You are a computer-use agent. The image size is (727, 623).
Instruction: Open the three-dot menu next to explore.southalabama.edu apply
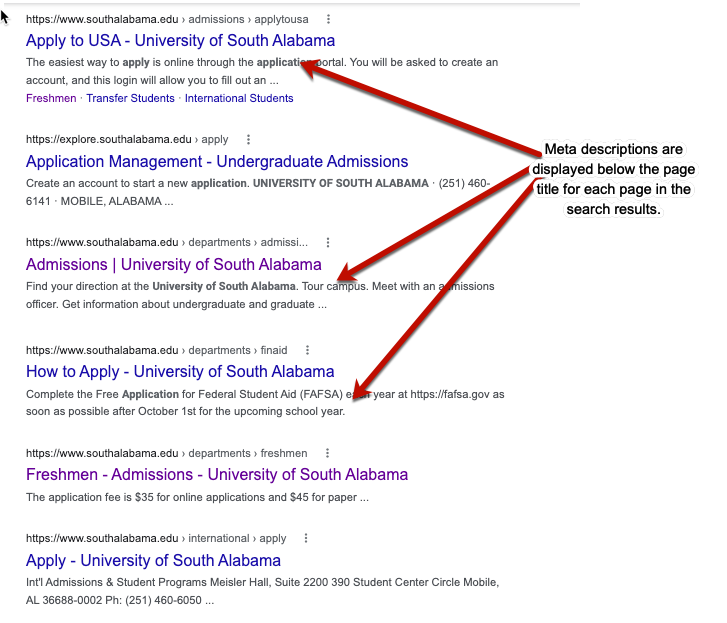(249, 140)
